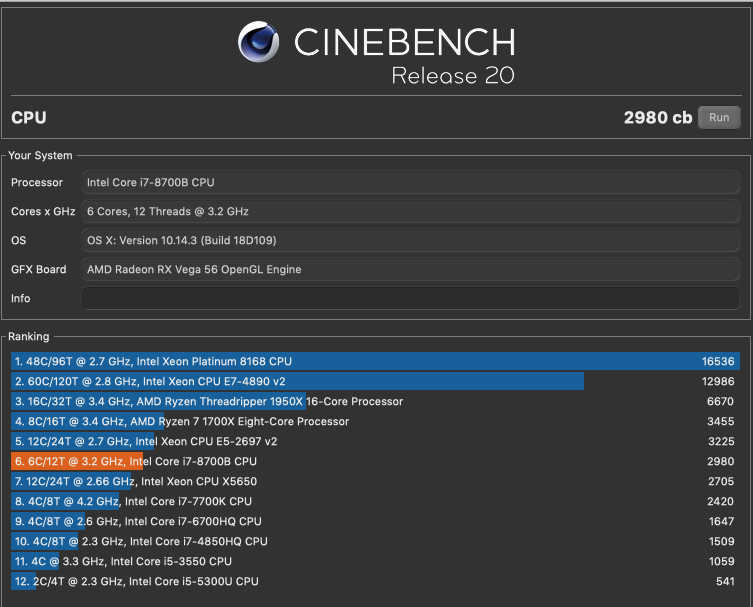Select ranking row 9 Core i7-6700HQ
Image resolution: width=753 pixels, height=607 pixels.
[376, 522]
